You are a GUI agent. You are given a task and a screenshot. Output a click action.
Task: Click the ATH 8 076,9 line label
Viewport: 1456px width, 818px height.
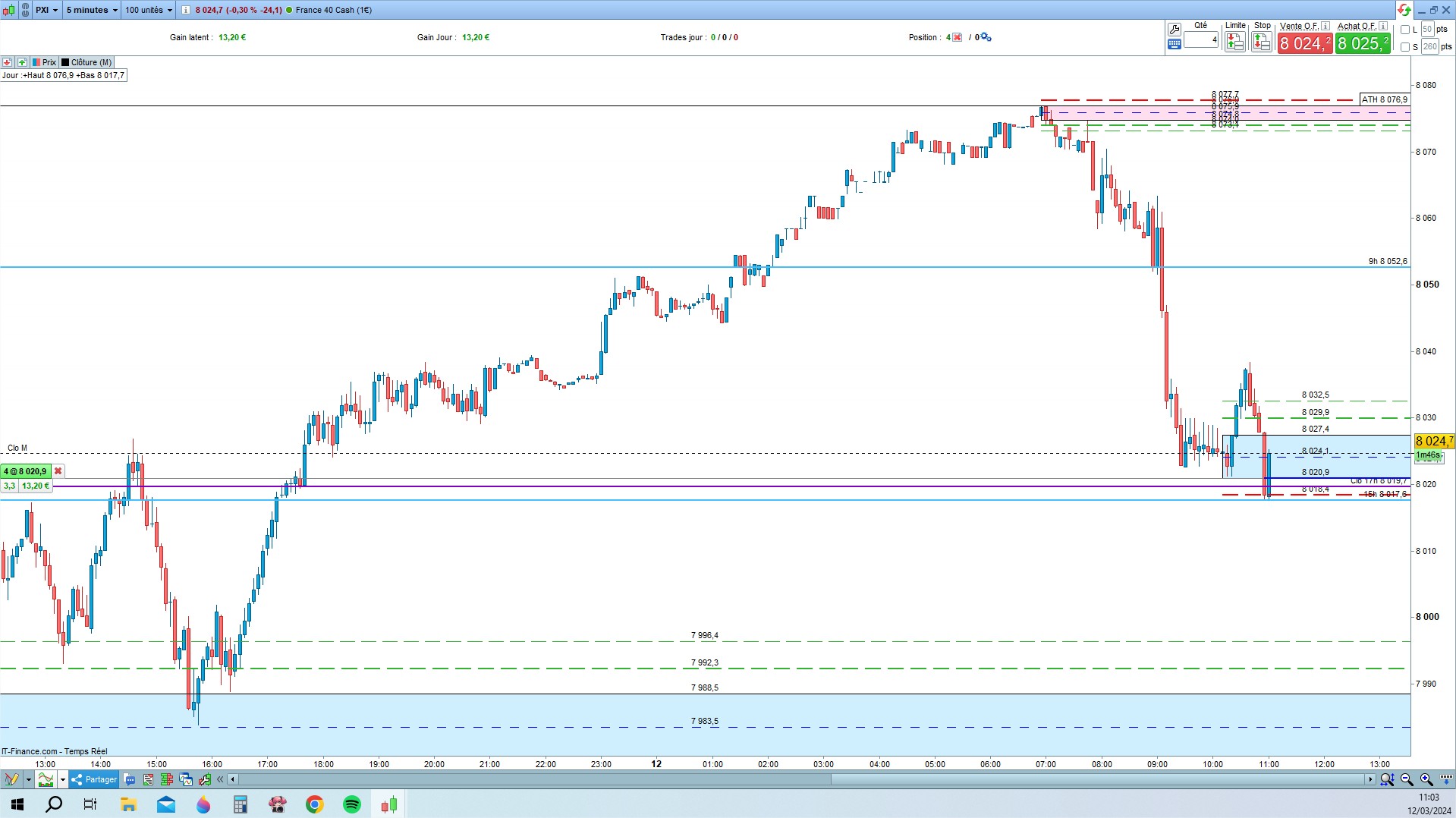(x=1385, y=99)
